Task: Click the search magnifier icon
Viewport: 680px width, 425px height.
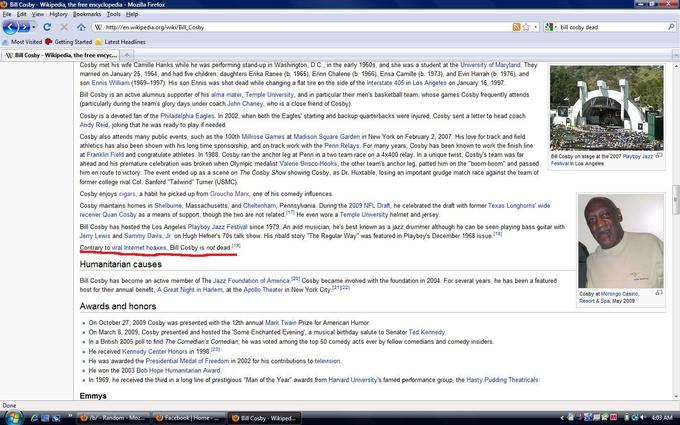Action: pyautogui.click(x=671, y=27)
